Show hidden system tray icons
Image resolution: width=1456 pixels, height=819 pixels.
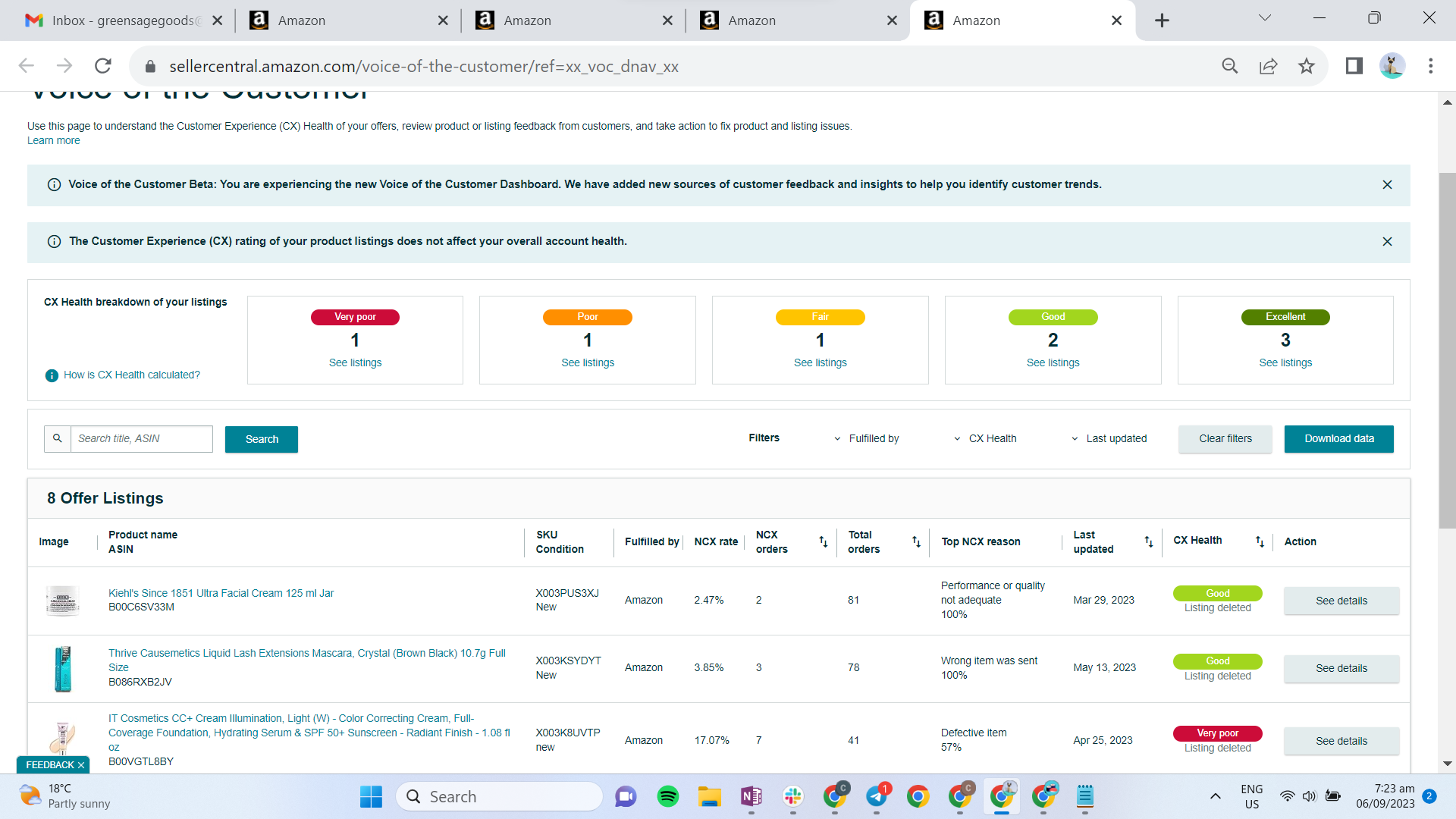tap(1216, 796)
